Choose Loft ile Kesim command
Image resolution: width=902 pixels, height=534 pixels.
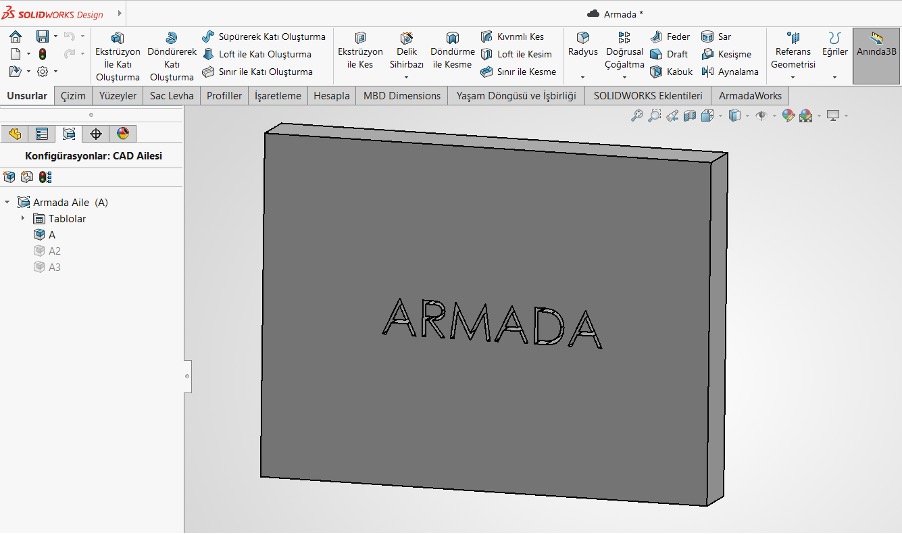tap(516, 54)
